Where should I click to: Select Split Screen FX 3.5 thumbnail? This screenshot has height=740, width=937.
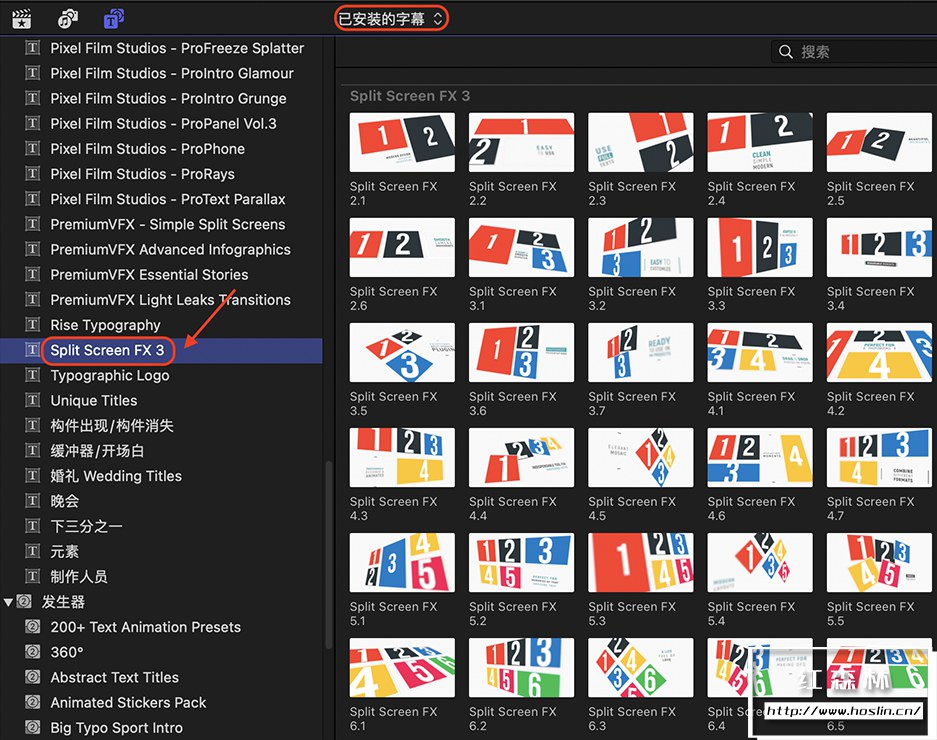402,353
